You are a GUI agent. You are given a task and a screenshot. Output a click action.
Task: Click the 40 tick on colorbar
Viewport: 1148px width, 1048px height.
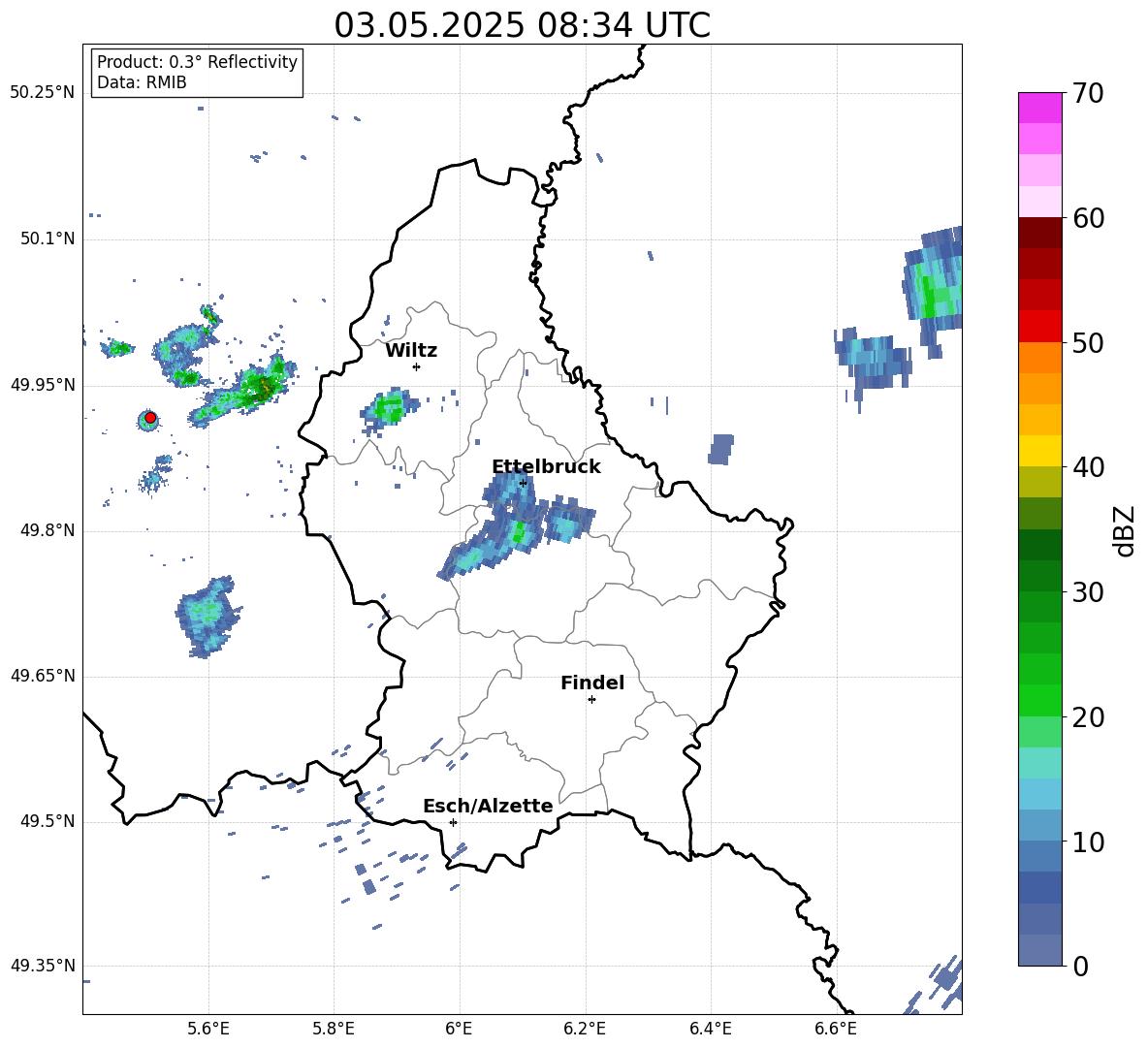tap(1088, 467)
